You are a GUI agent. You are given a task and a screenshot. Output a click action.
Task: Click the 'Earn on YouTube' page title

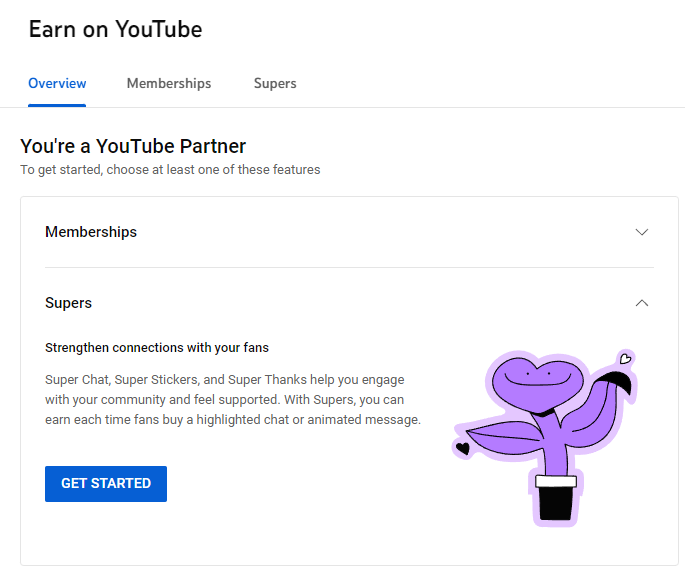[115, 30]
